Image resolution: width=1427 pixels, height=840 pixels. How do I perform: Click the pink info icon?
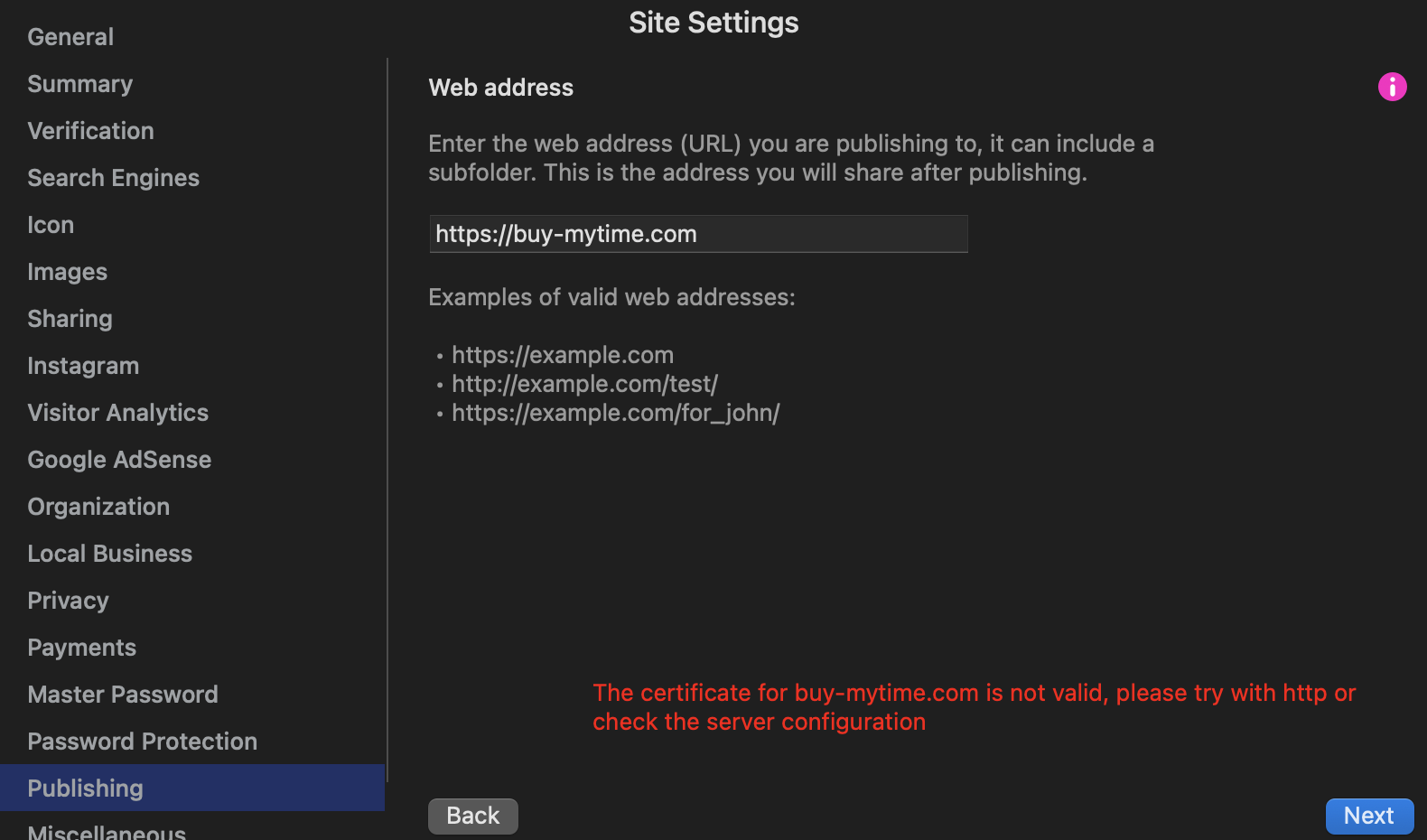click(1392, 87)
